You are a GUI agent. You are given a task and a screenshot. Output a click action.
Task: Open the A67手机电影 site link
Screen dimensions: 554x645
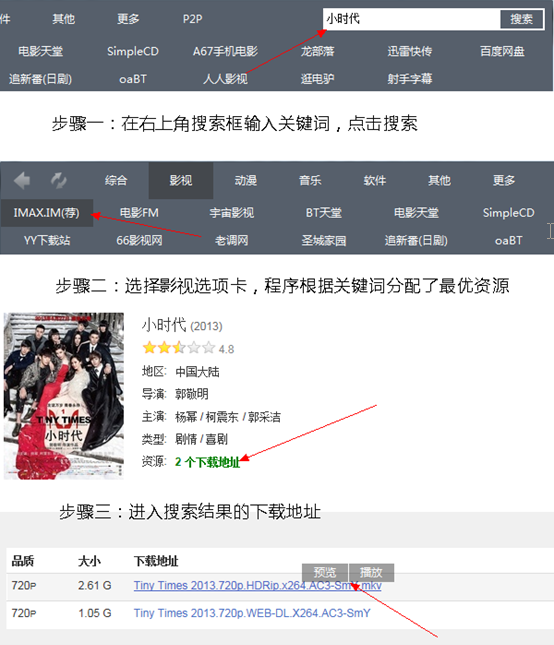225,51
